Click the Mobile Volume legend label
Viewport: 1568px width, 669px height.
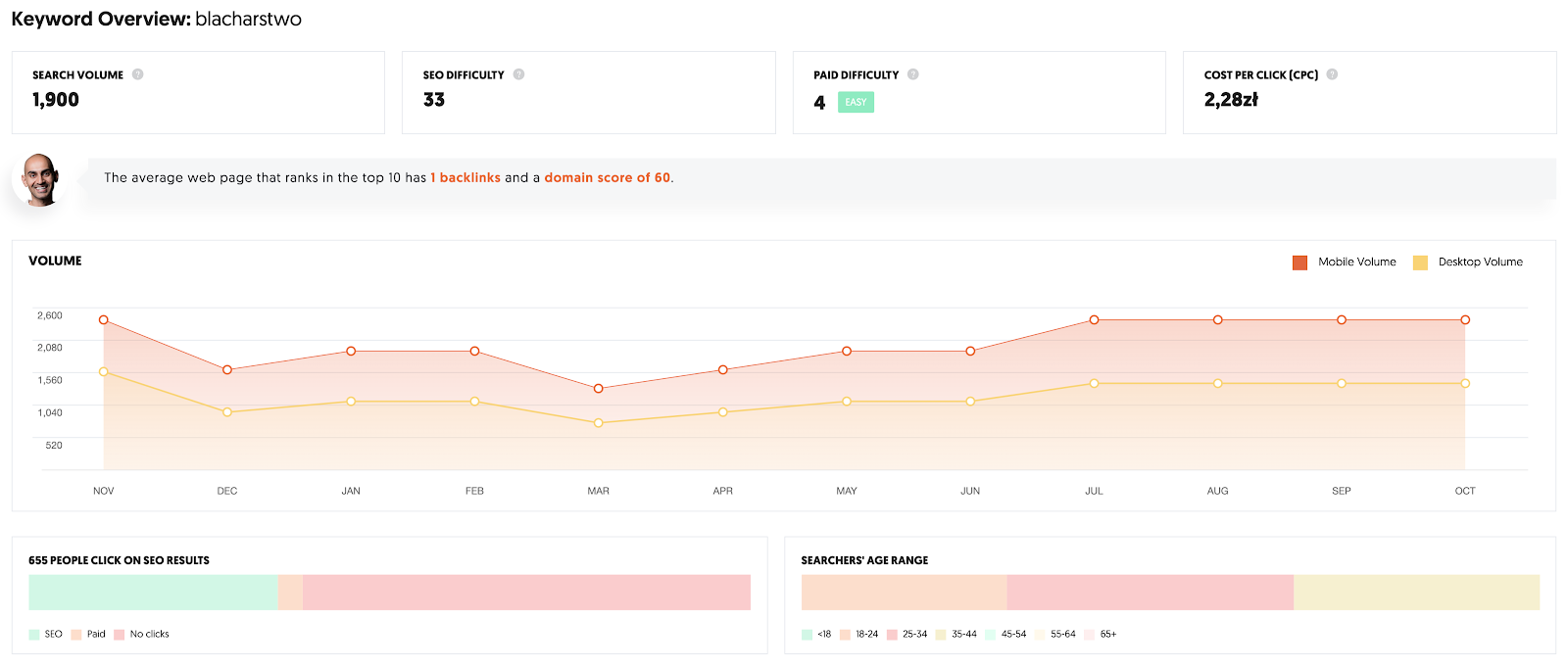tap(1356, 263)
